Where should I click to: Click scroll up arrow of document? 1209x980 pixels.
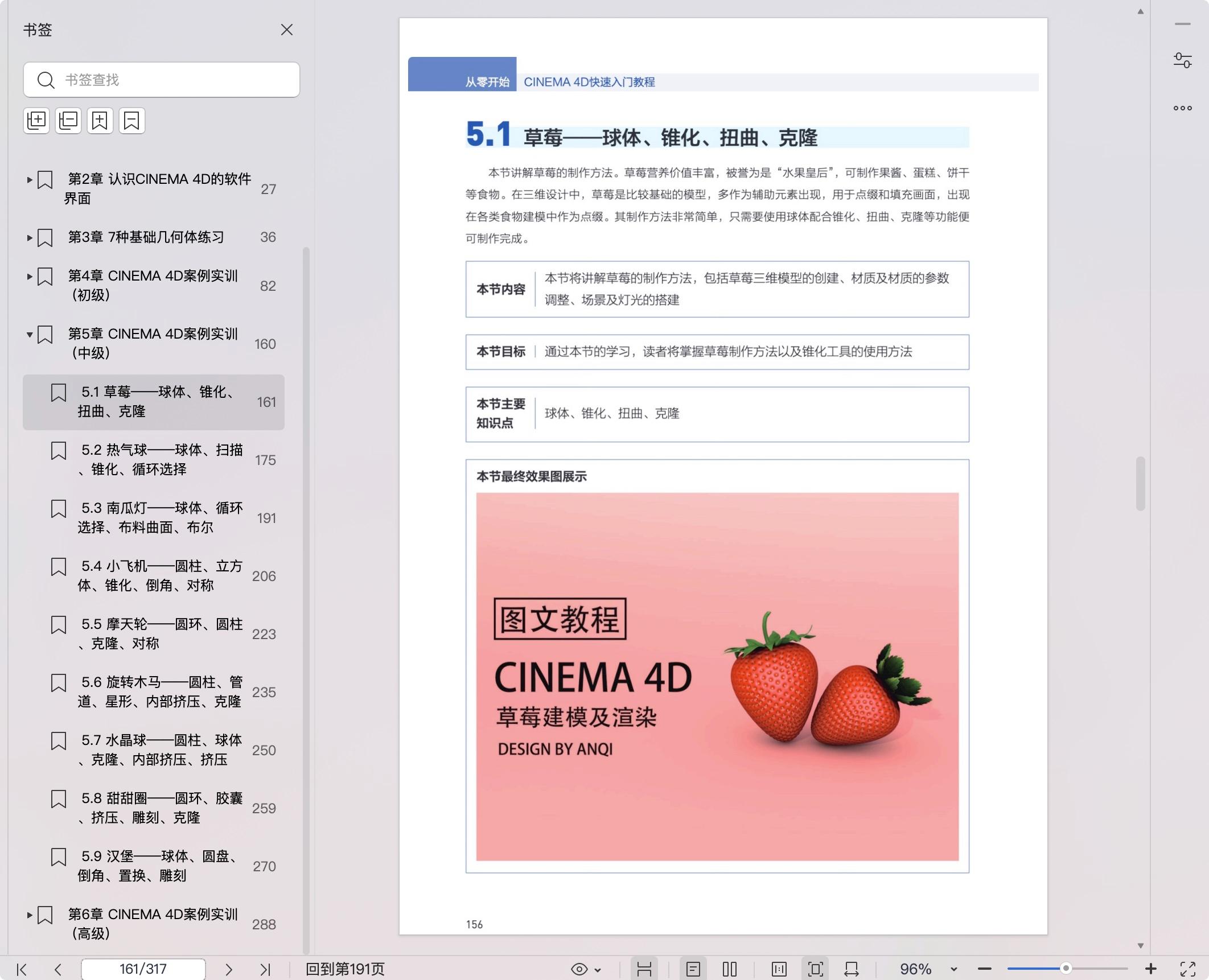[1140, 11]
